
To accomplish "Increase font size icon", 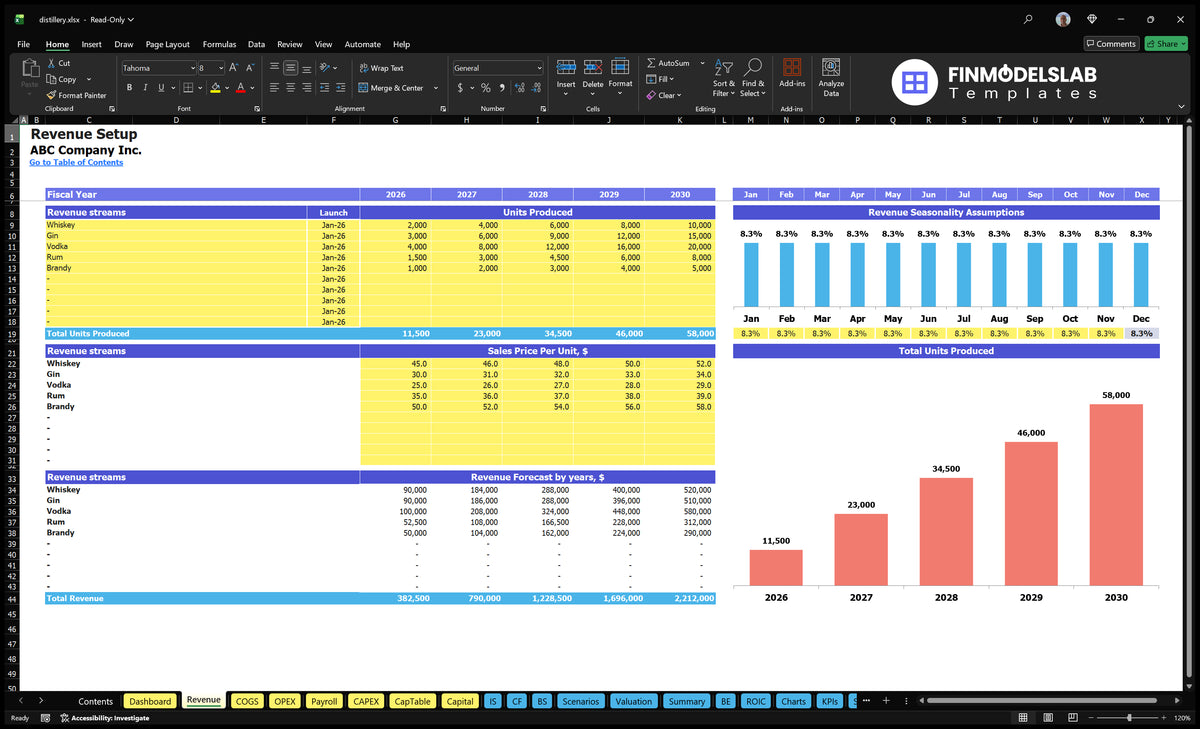I will (x=234, y=68).
